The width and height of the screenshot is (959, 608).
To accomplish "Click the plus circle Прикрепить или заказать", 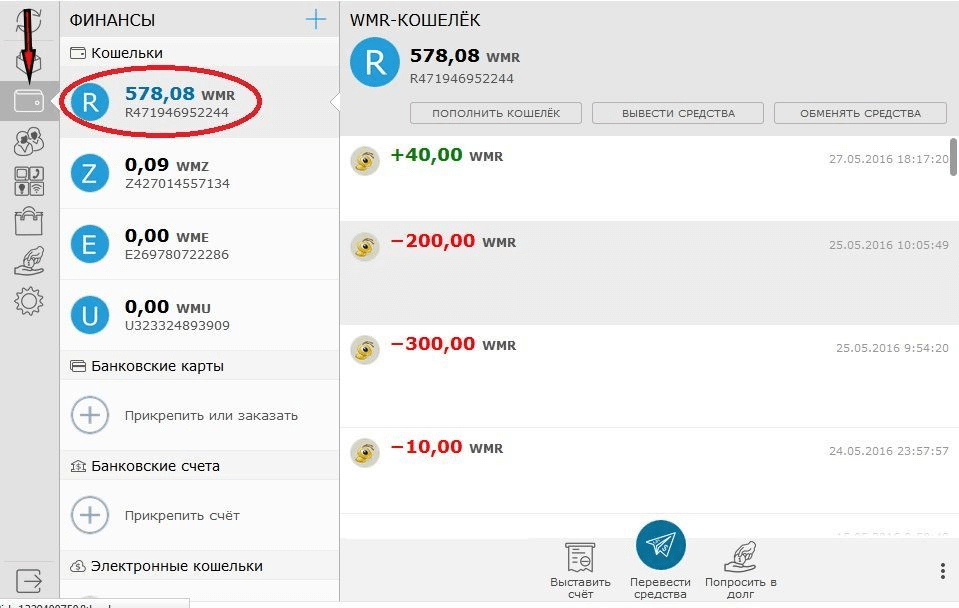I will click(90, 415).
